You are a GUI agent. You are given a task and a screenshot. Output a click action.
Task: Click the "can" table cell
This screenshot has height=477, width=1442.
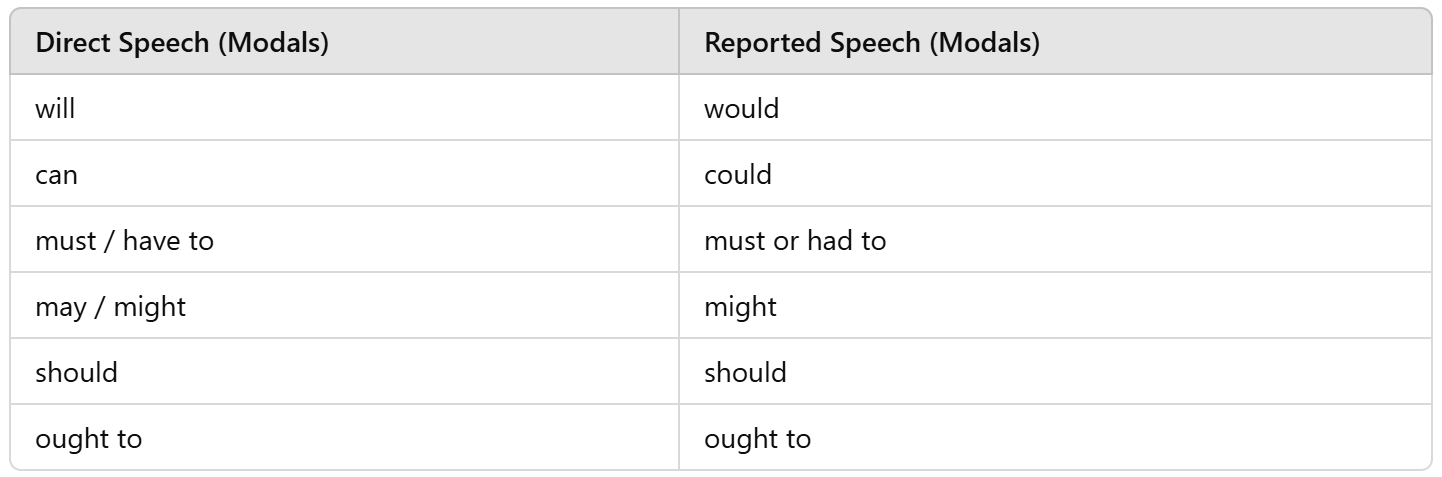click(x=56, y=175)
